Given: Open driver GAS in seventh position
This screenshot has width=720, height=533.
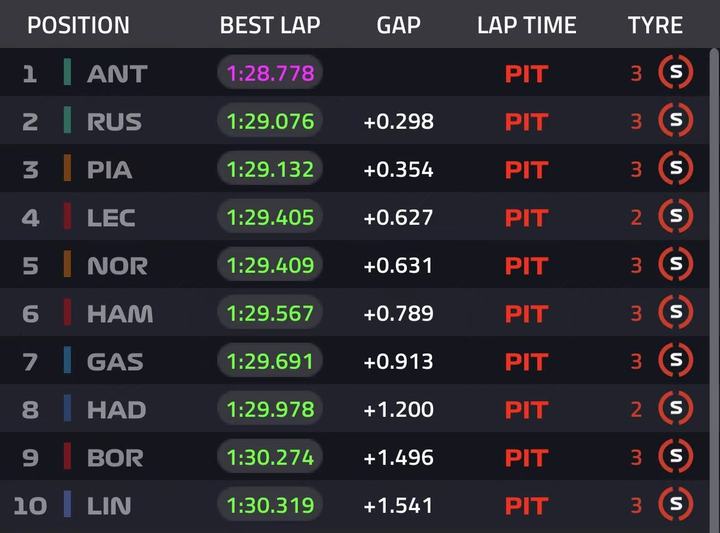Looking at the screenshot, I should [115, 361].
